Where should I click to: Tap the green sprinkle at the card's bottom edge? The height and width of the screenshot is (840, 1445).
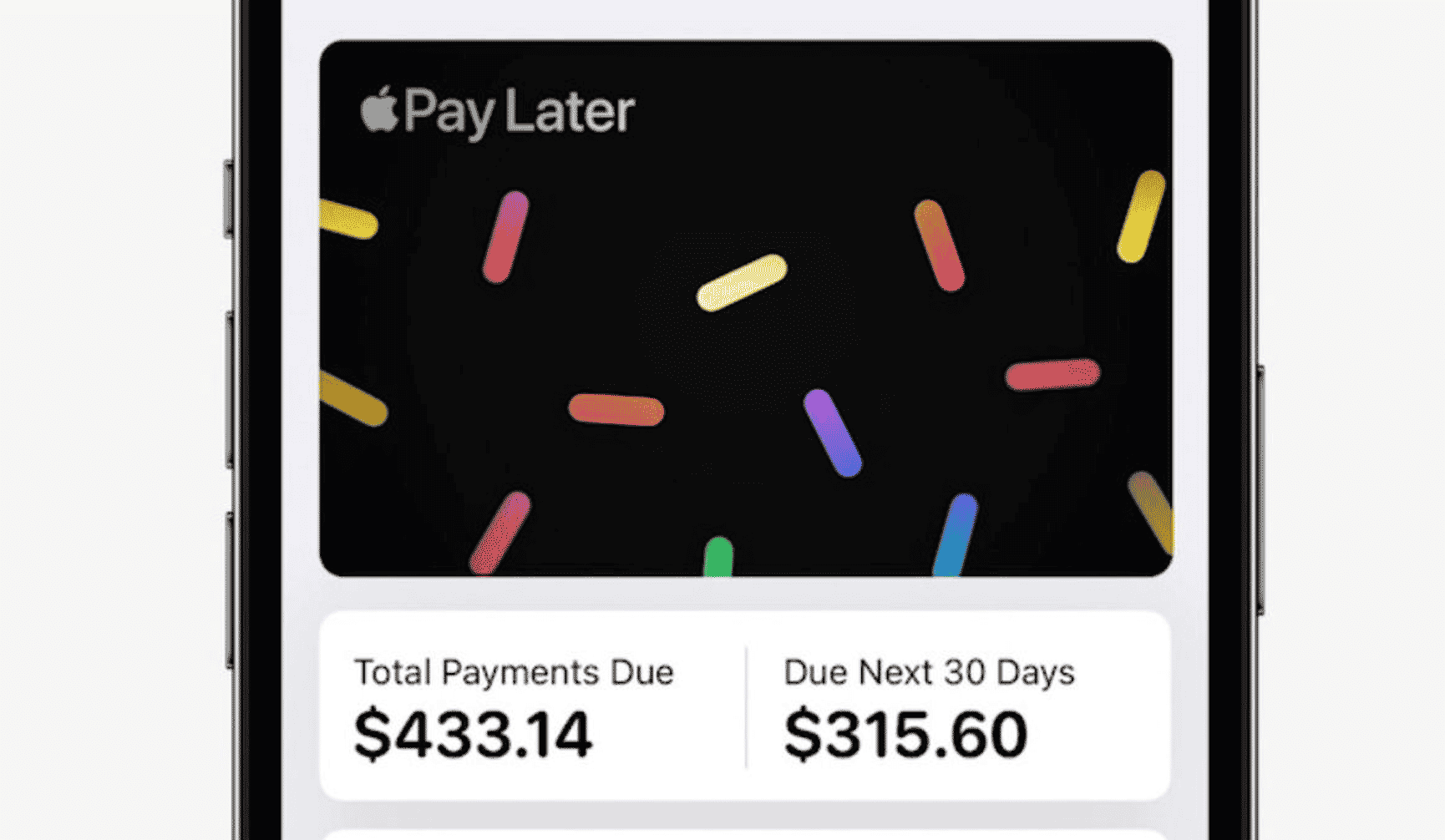(718, 558)
